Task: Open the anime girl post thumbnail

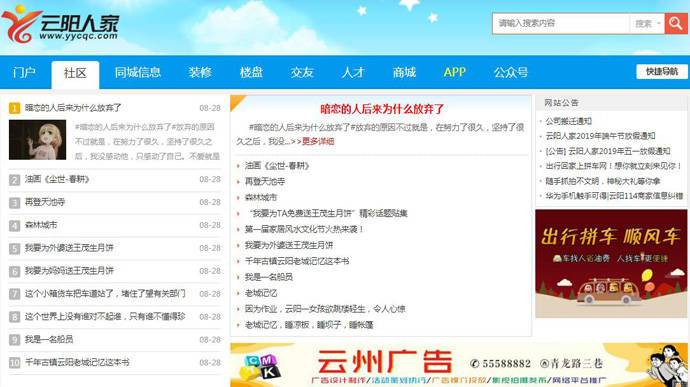Action: coord(37,140)
